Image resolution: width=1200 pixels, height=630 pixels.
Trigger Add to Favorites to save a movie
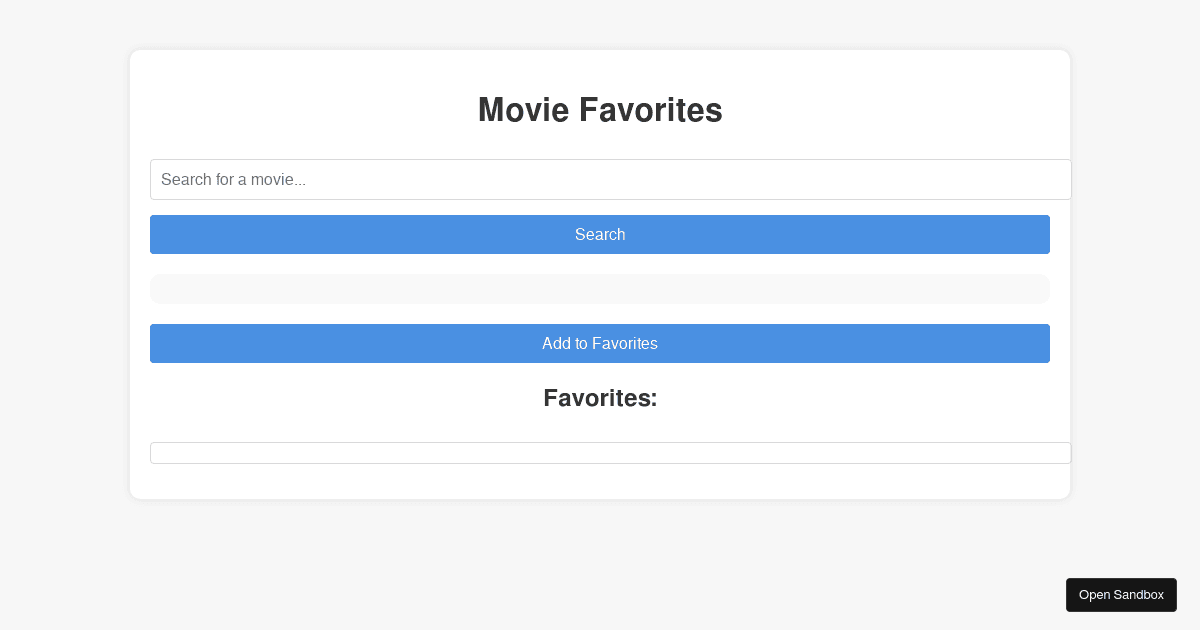tap(600, 343)
